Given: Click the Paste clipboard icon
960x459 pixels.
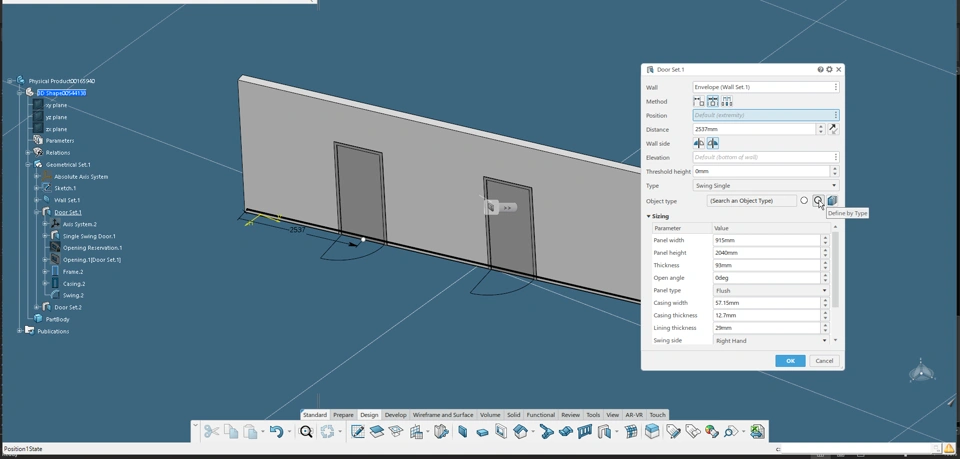Looking at the screenshot, I should (x=250, y=431).
